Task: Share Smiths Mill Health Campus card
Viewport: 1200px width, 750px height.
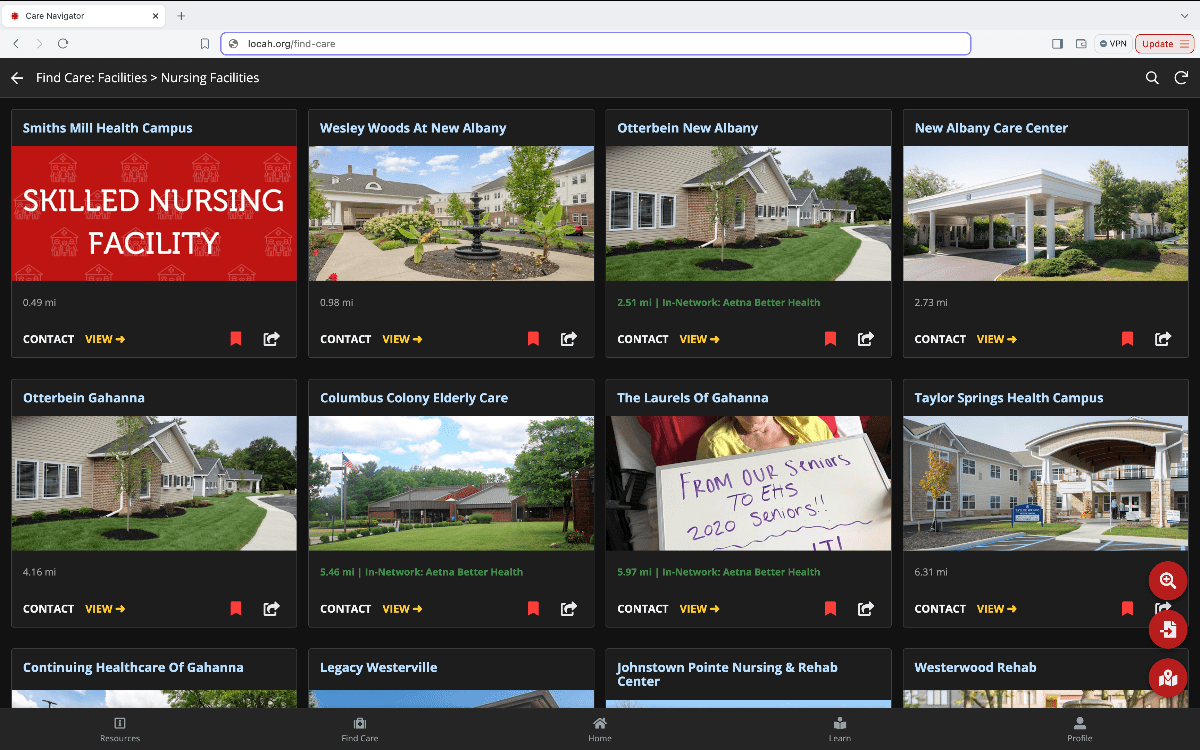Action: 271,339
